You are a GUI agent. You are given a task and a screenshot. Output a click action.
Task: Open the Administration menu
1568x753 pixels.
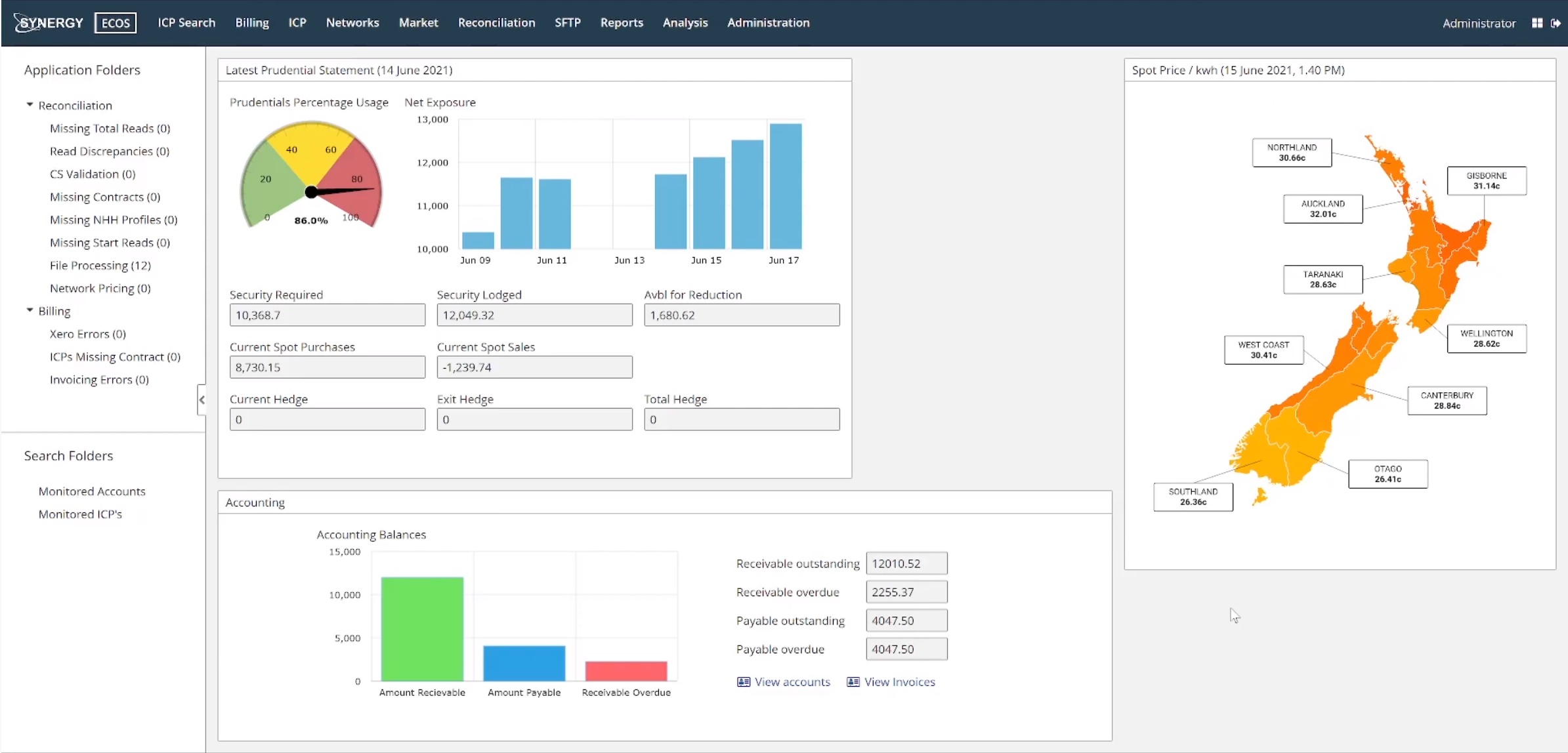(x=768, y=23)
